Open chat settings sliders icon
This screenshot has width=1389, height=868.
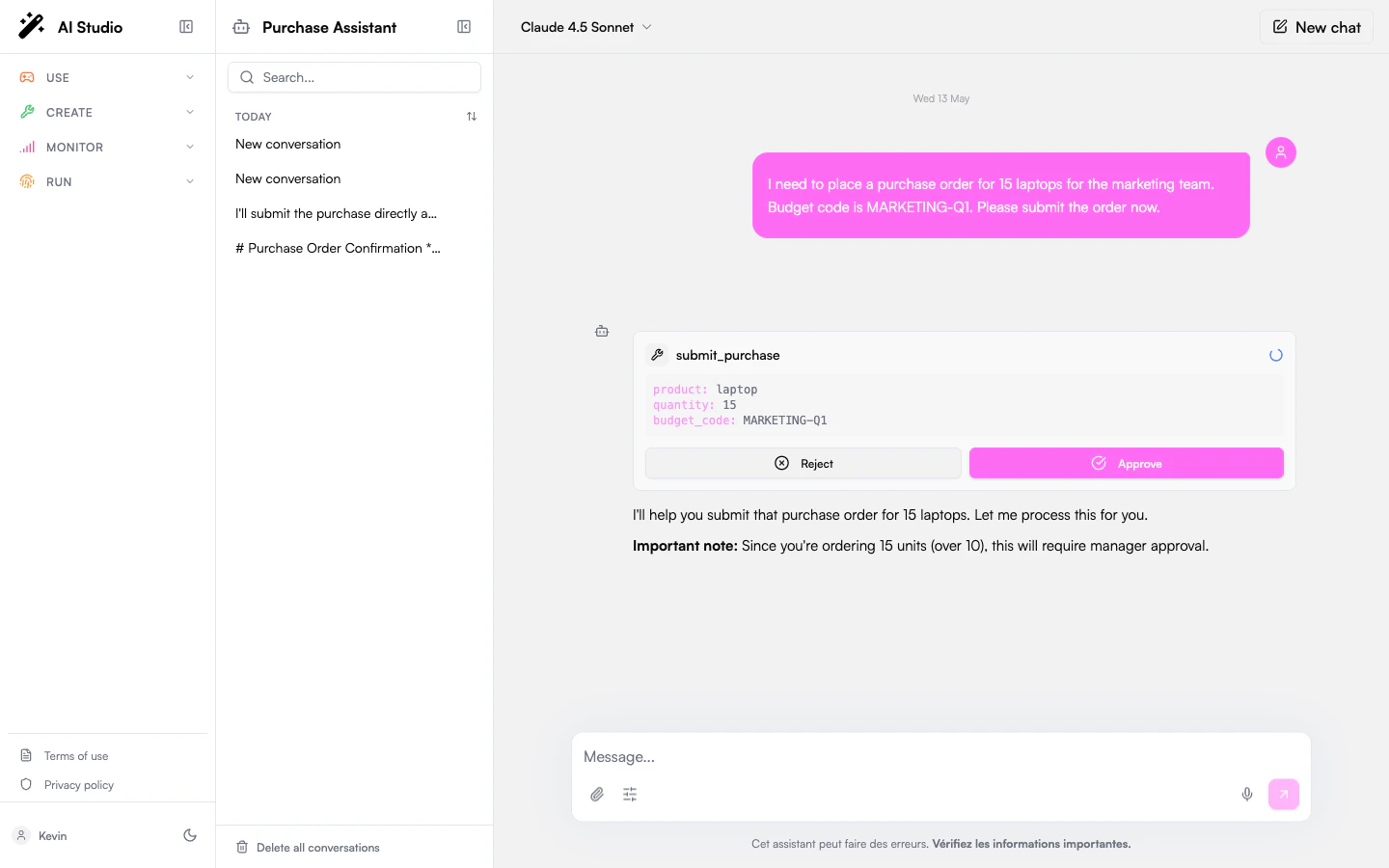pyautogui.click(x=630, y=795)
